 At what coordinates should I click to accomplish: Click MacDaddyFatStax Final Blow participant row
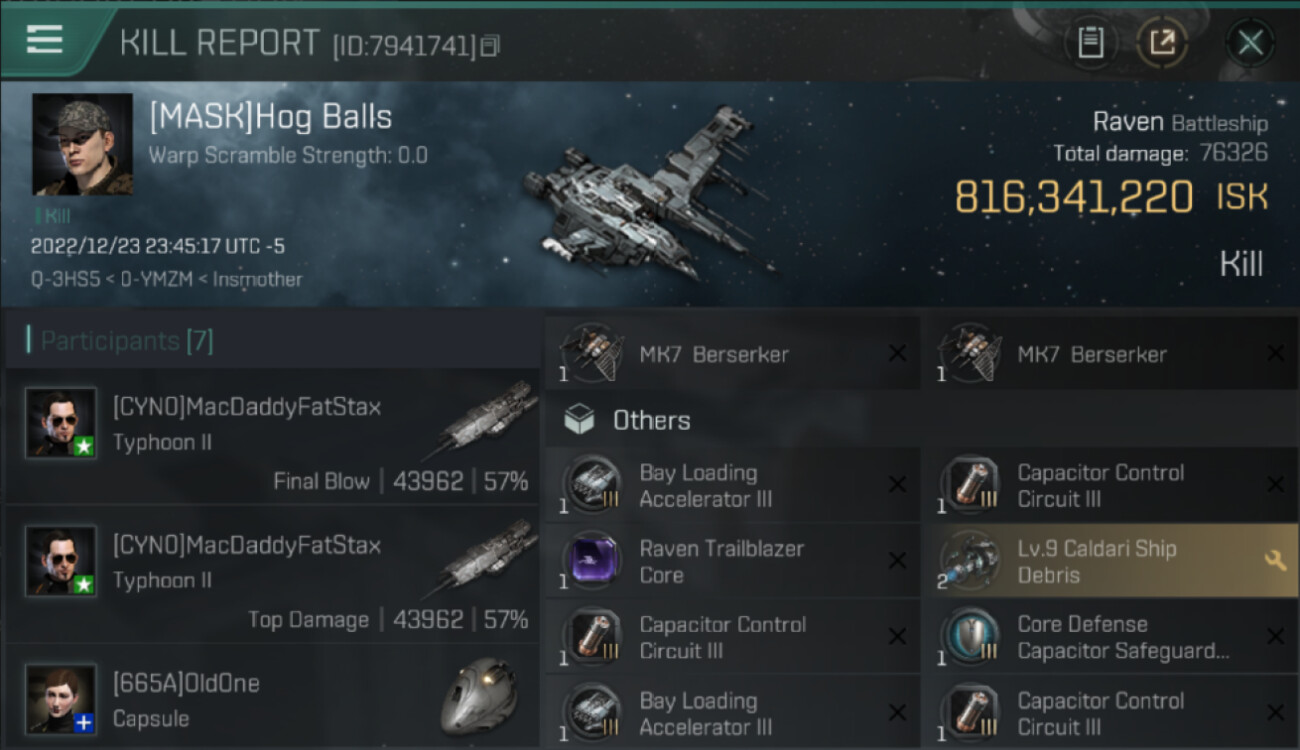(x=272, y=438)
